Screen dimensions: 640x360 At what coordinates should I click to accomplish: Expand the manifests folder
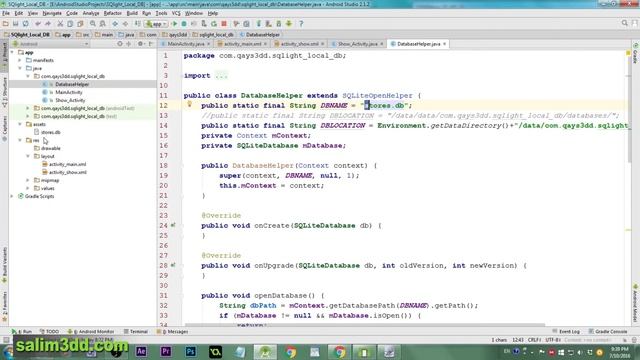pos(20,60)
